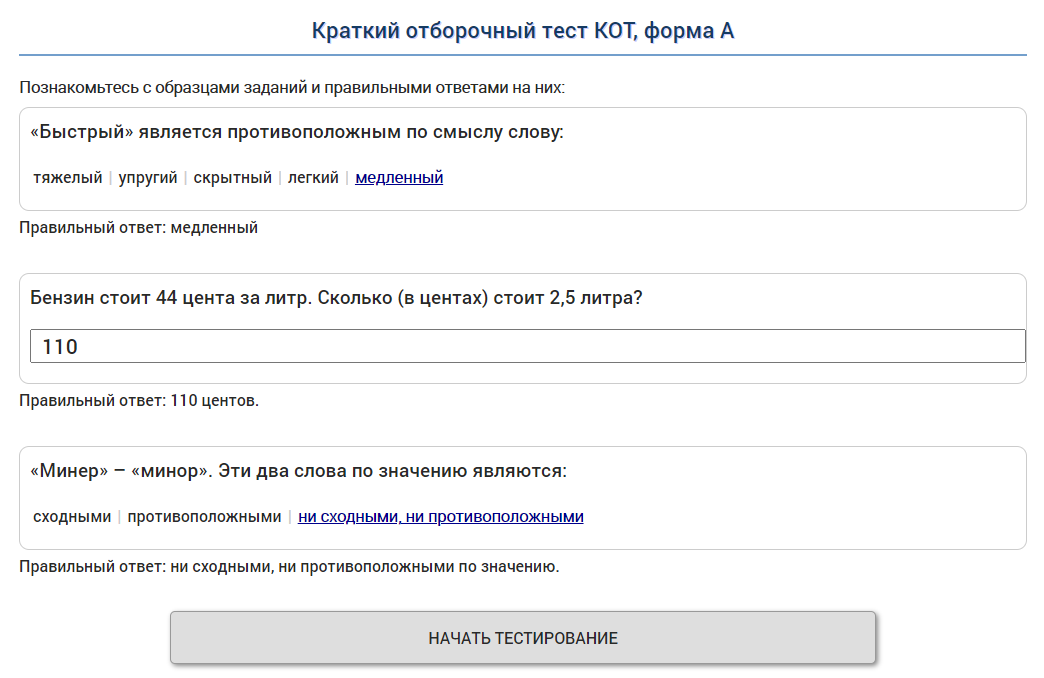Click the gasoline price question text

336,298
